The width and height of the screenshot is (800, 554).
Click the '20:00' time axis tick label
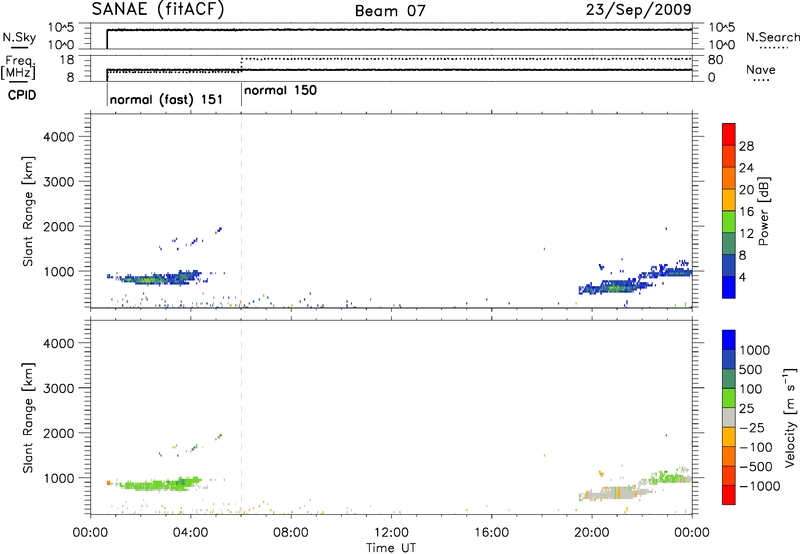tap(591, 533)
